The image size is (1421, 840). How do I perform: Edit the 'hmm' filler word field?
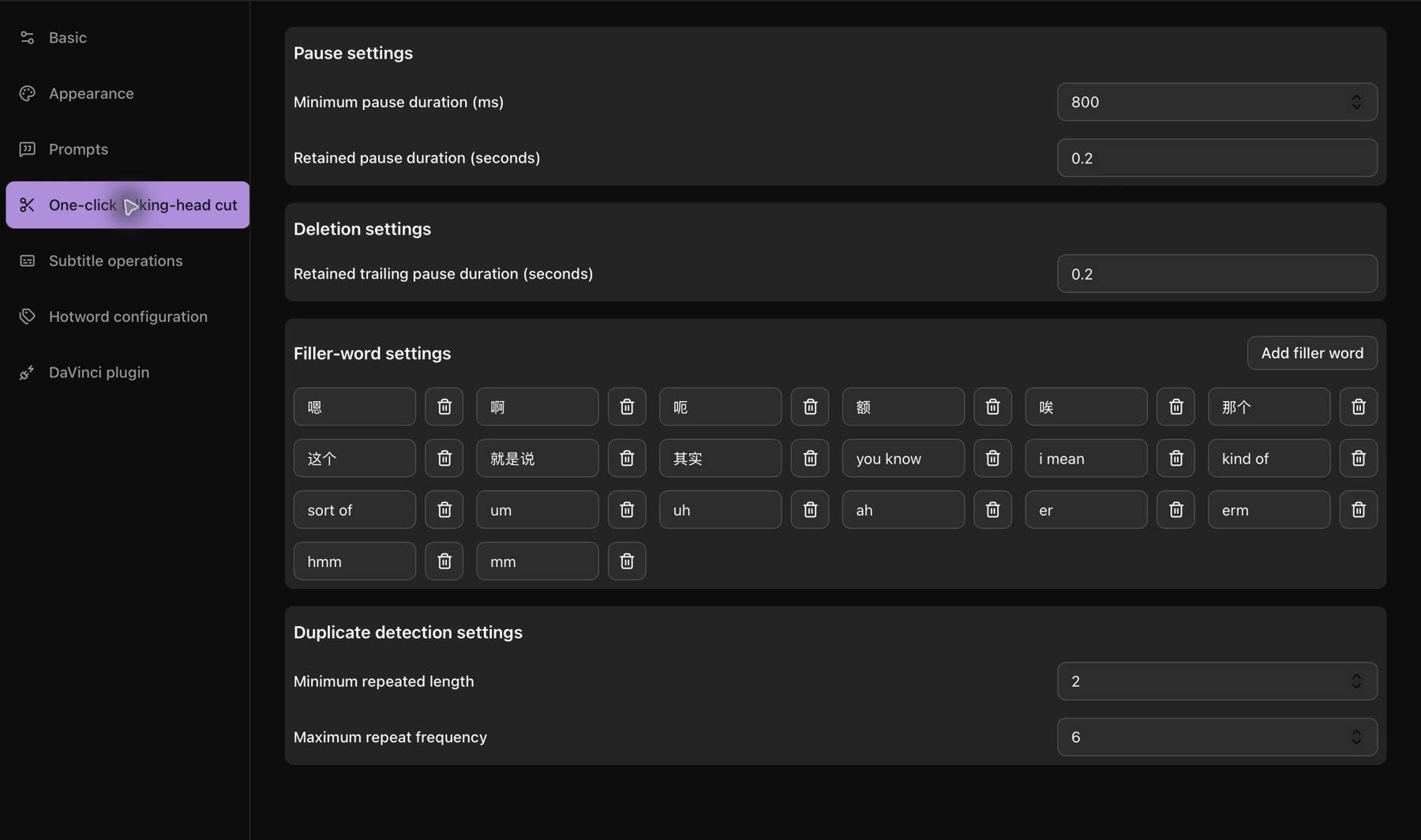[354, 561]
